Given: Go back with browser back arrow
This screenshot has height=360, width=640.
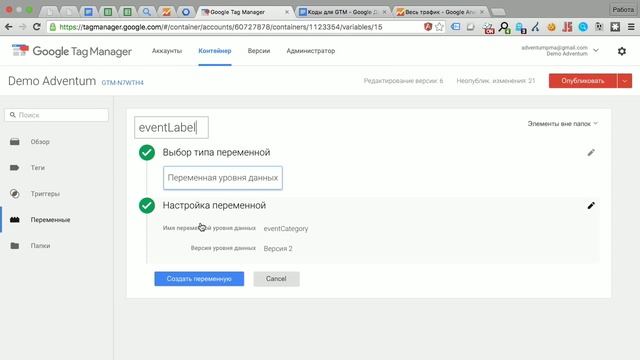Looking at the screenshot, I should pyautogui.click(x=8, y=27).
